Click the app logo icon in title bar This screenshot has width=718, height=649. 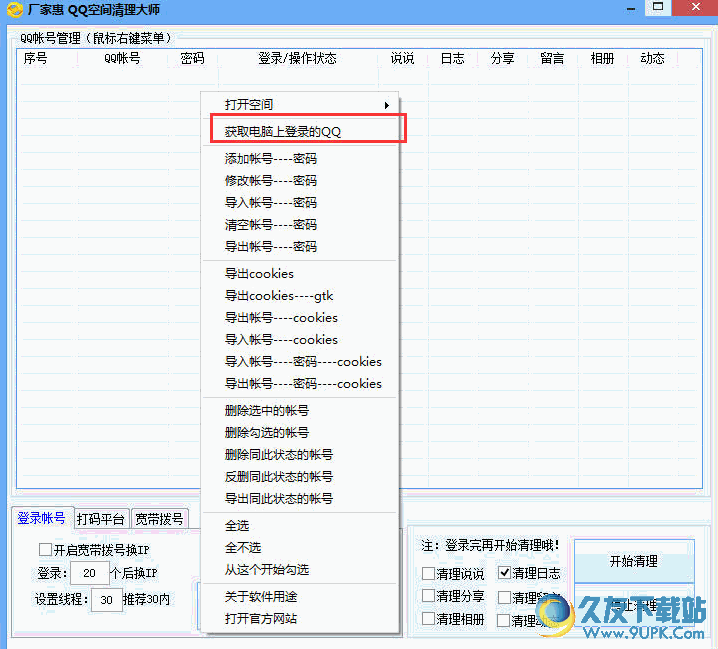pyautogui.click(x=14, y=9)
